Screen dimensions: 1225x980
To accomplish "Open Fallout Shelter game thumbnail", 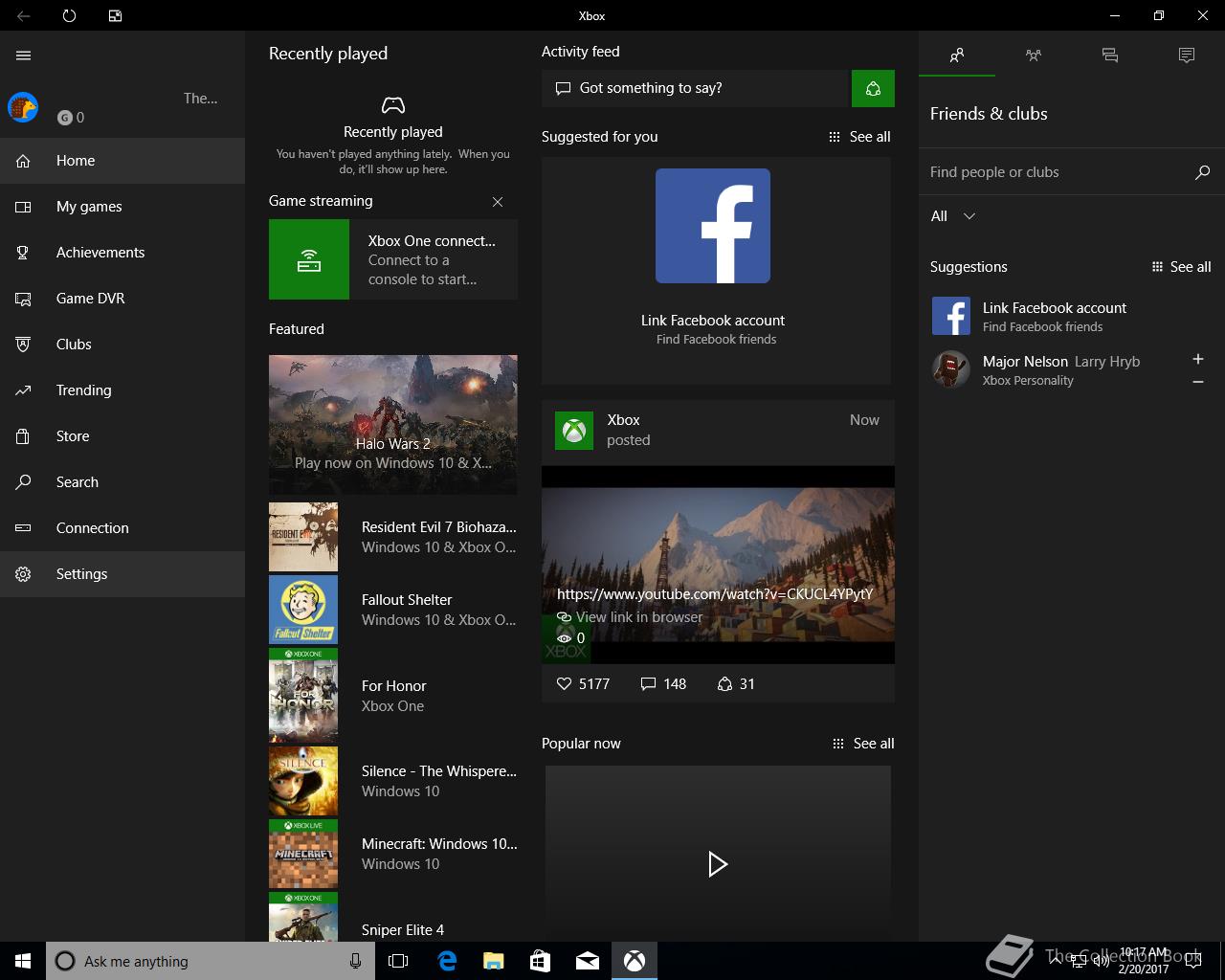I will click(303, 610).
